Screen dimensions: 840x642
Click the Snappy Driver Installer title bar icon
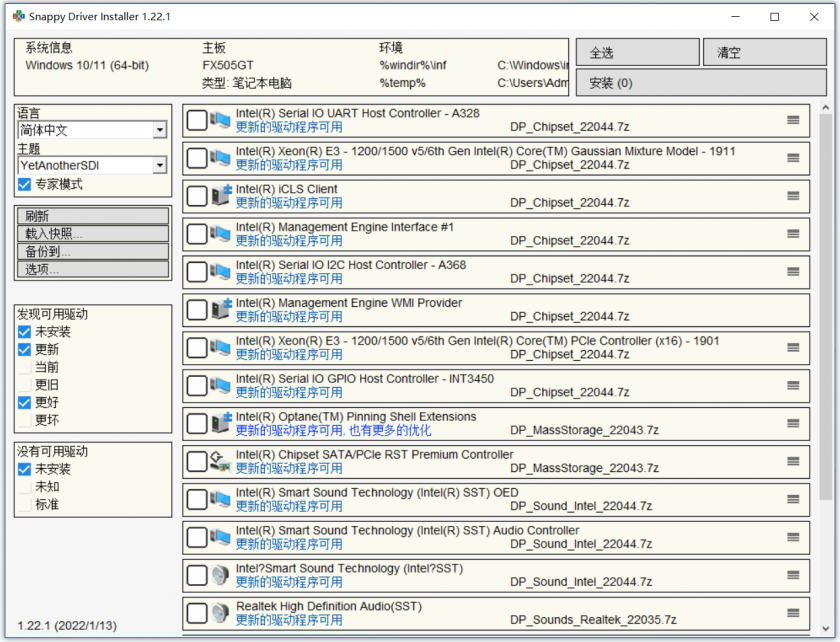(x=17, y=17)
